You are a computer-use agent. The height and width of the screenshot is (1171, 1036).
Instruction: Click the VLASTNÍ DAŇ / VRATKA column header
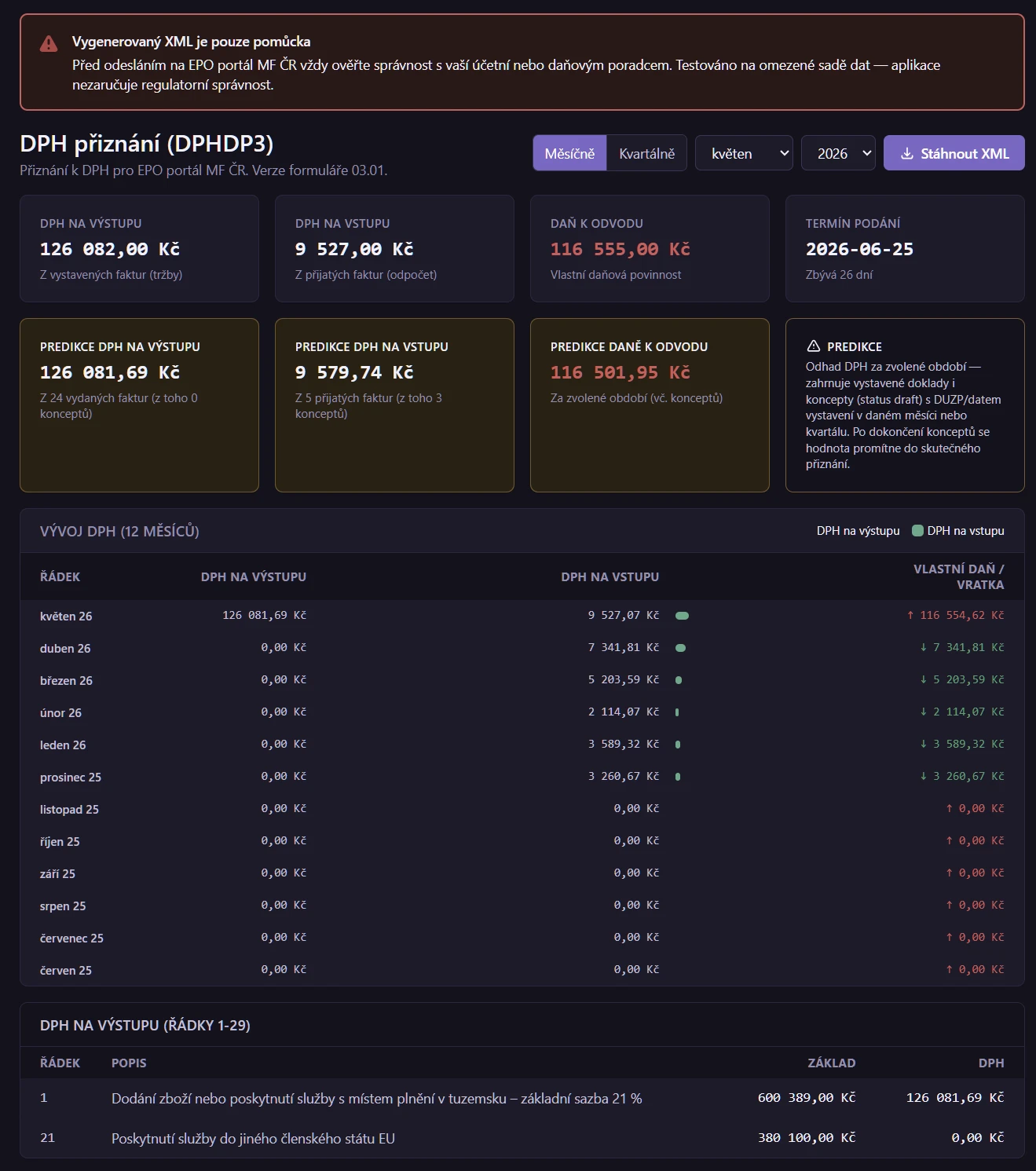[958, 576]
